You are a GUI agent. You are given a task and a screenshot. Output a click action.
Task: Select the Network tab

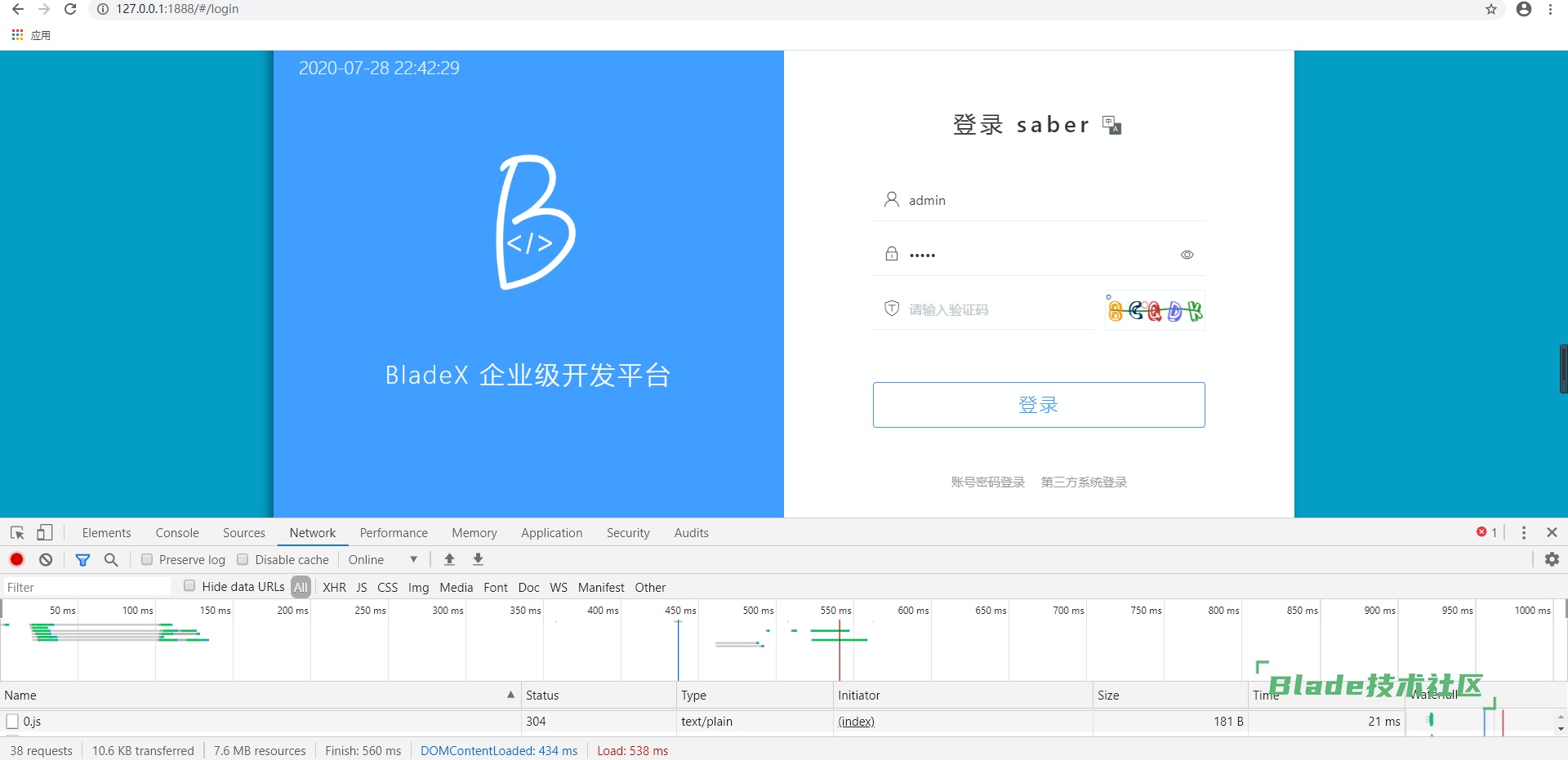pos(313,532)
